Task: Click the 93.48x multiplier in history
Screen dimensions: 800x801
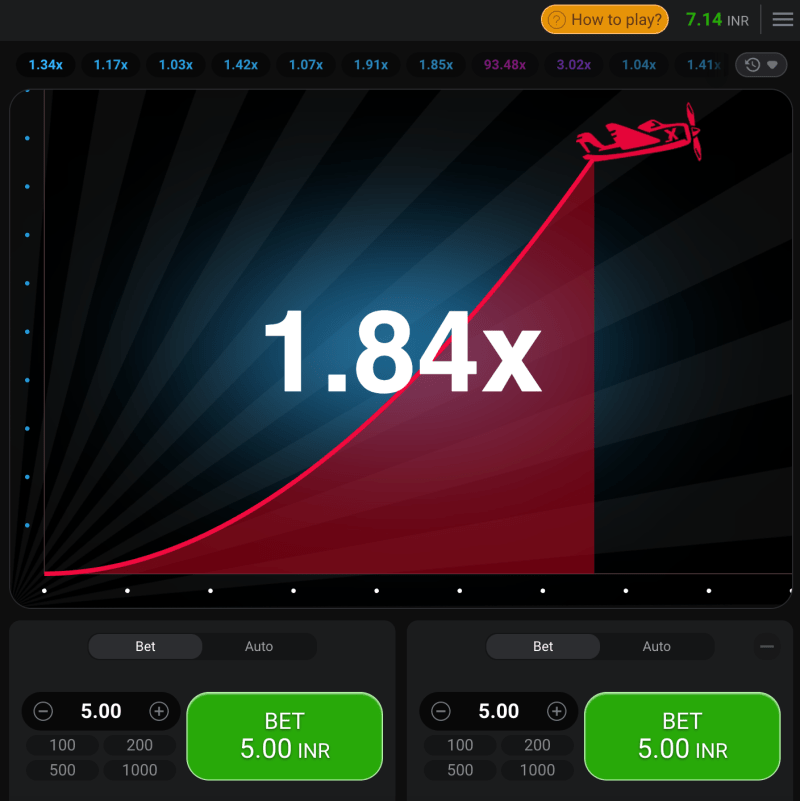Action: point(505,65)
